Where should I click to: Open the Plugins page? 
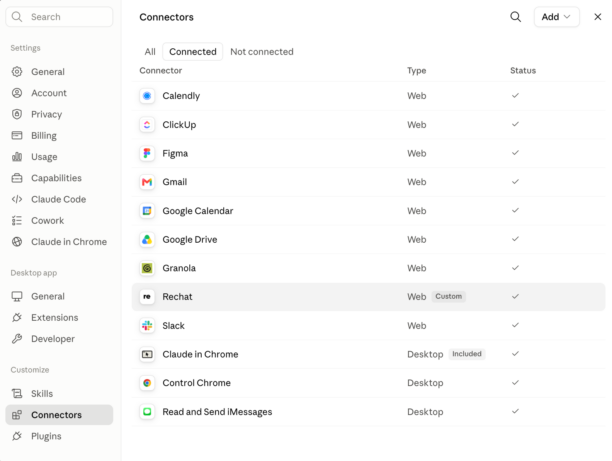(x=59, y=436)
